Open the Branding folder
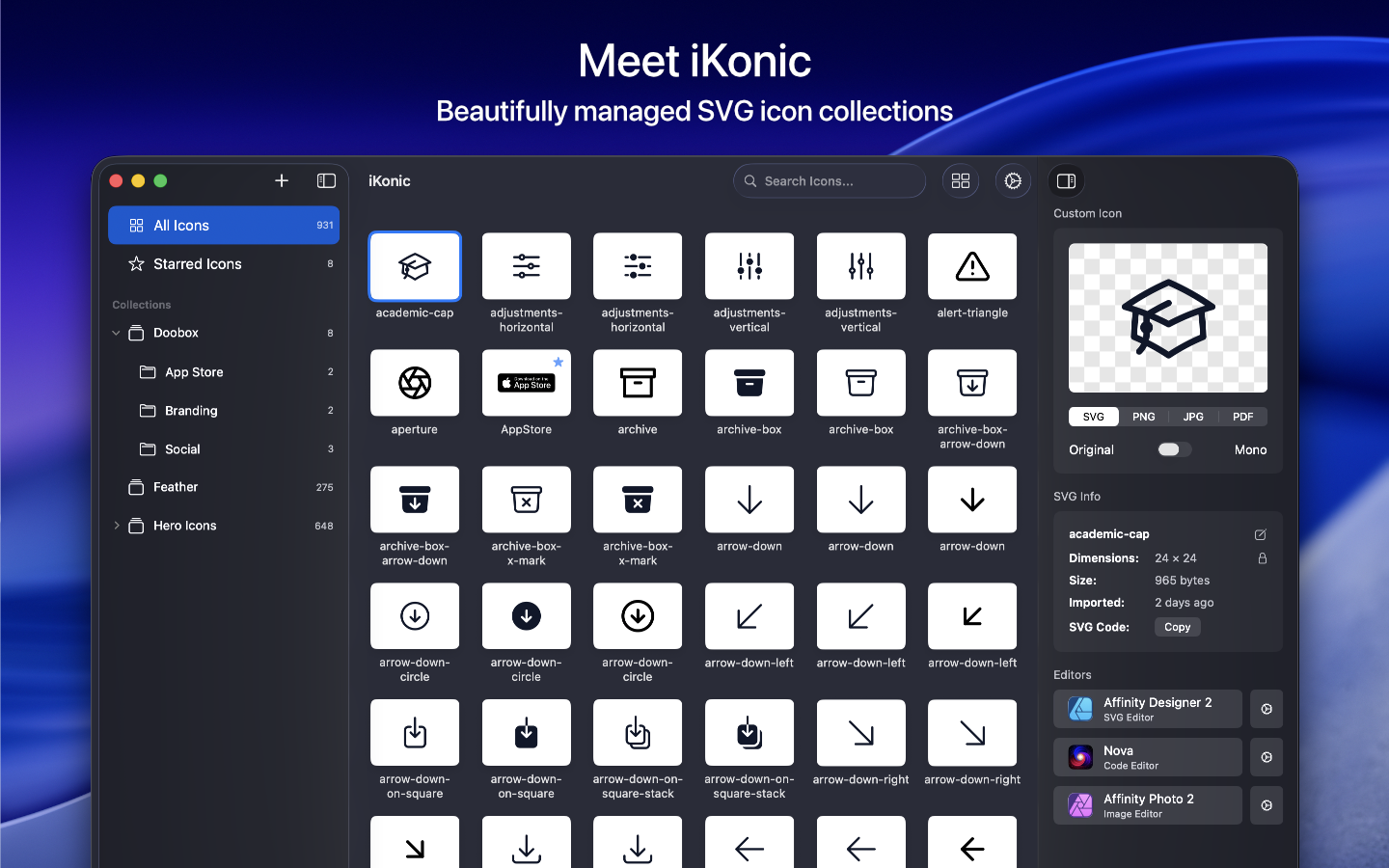This screenshot has width=1389, height=868. 224,410
